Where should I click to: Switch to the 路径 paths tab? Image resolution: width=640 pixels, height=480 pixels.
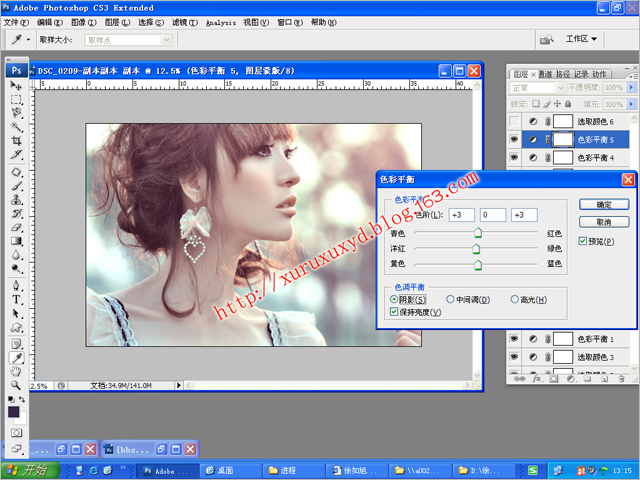tap(563, 74)
